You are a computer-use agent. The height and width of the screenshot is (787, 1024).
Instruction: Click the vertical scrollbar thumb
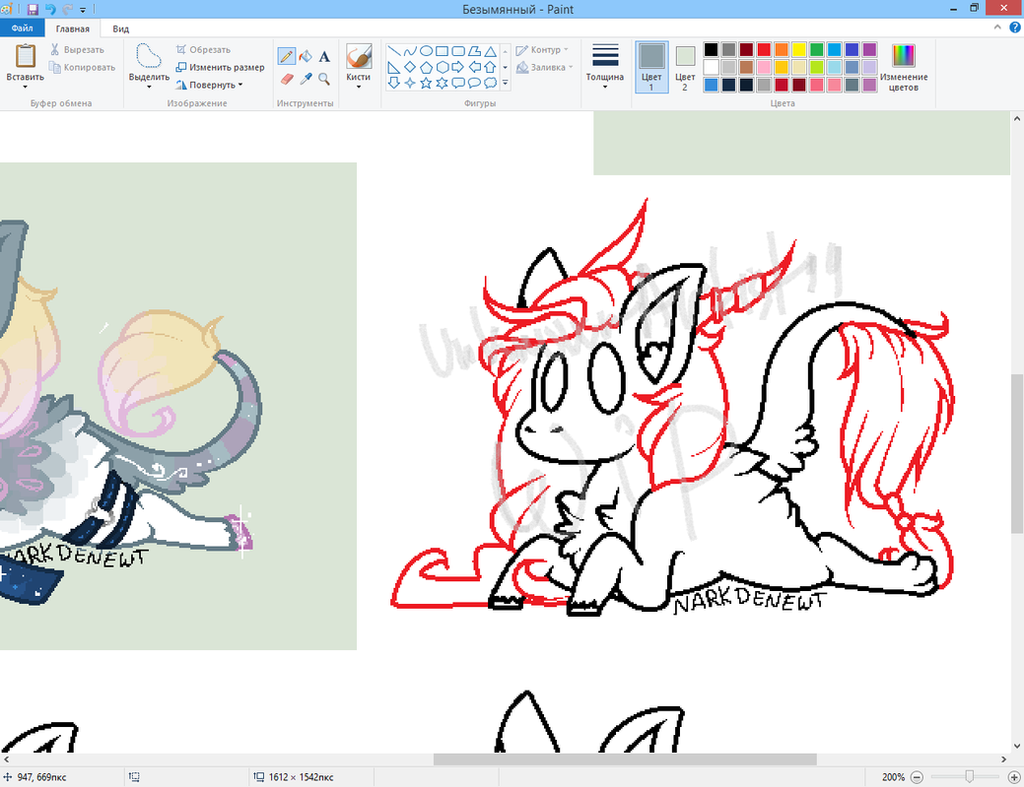[x=1017, y=454]
